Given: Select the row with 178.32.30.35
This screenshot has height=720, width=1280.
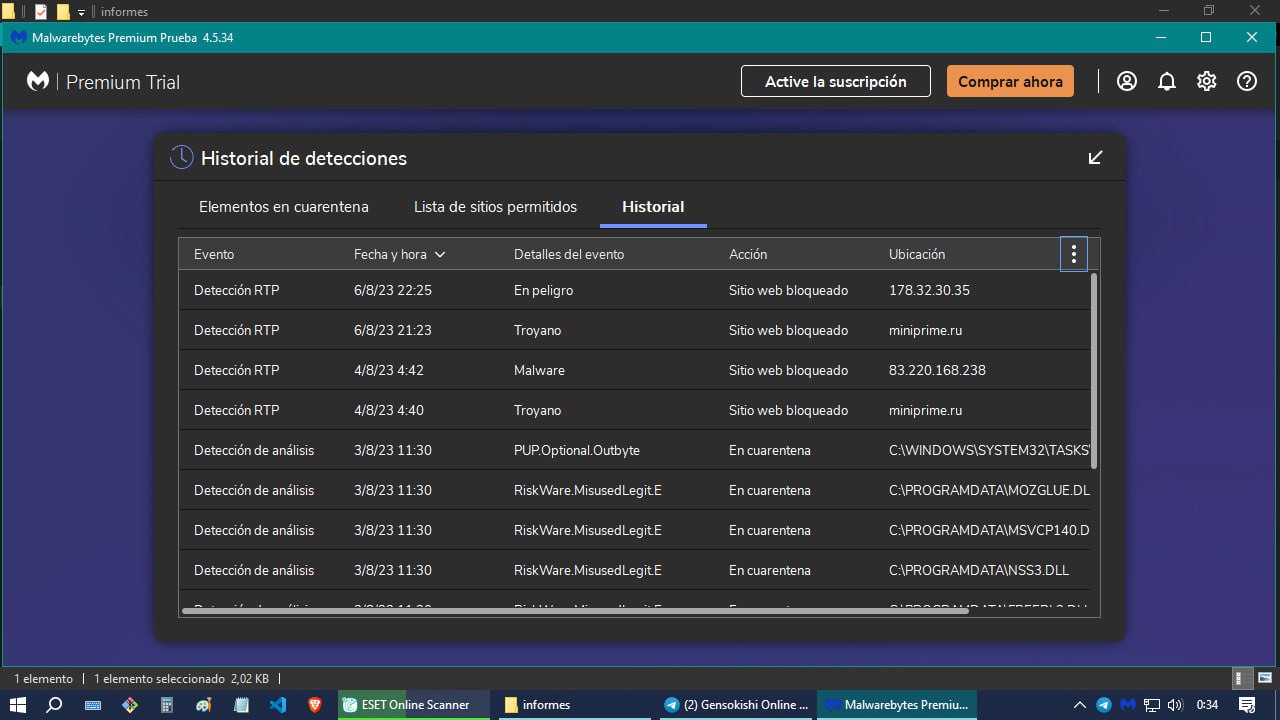Looking at the screenshot, I should [x=634, y=290].
